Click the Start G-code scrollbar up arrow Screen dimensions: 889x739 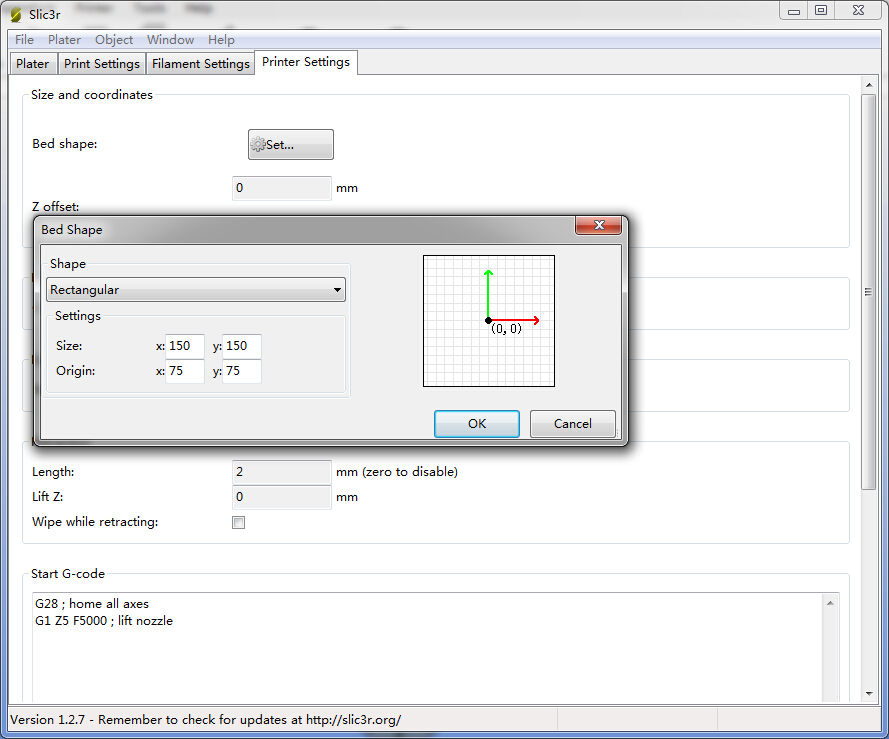[831, 603]
